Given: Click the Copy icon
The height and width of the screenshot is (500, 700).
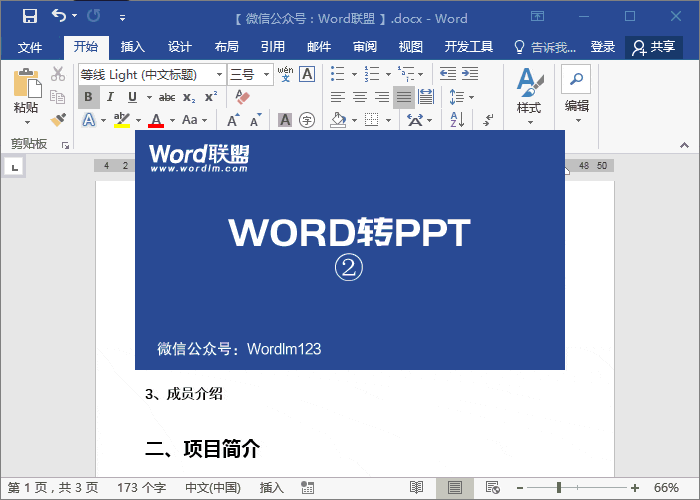Looking at the screenshot, I should [x=58, y=97].
